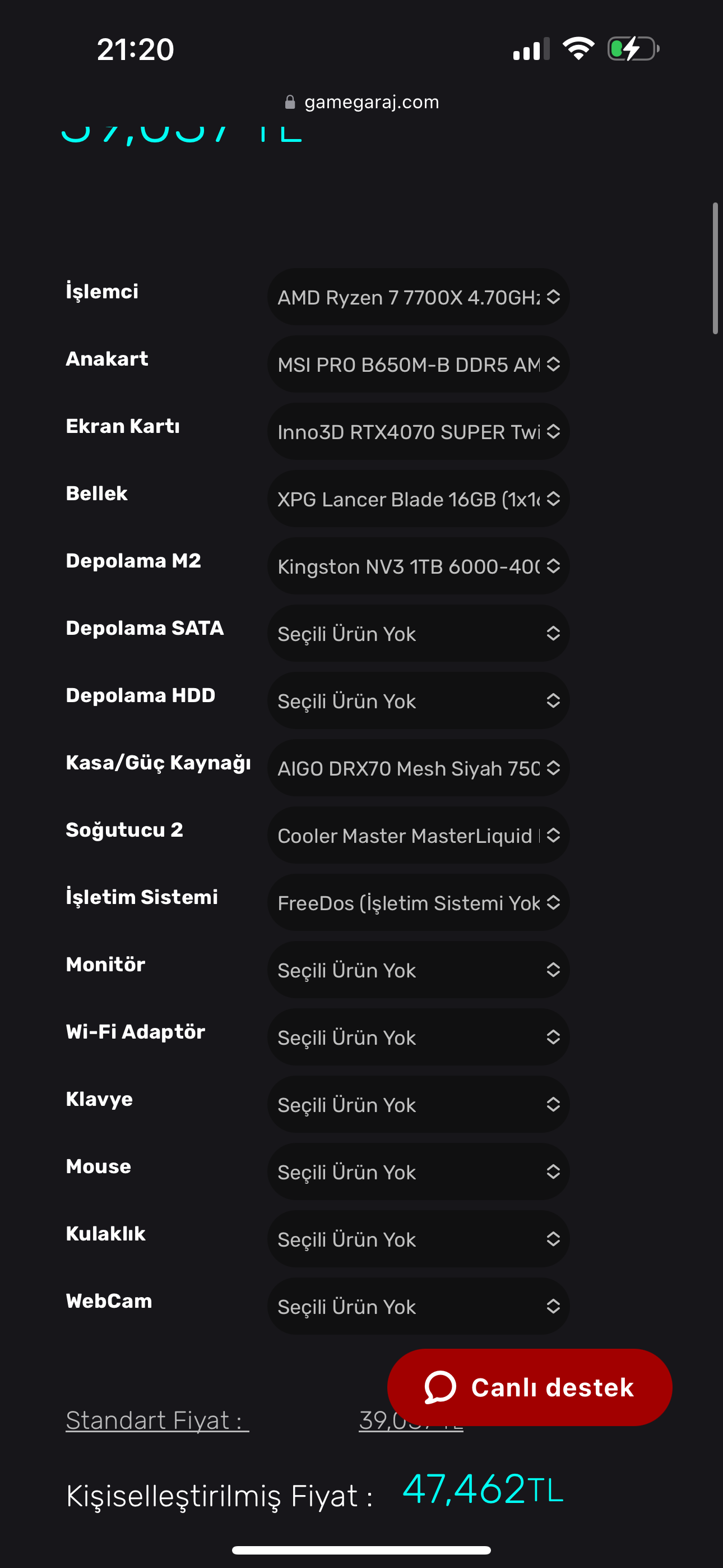Tap the chat bubble icon in Canlı destek
Image resolution: width=723 pixels, height=1568 pixels.
[439, 1387]
